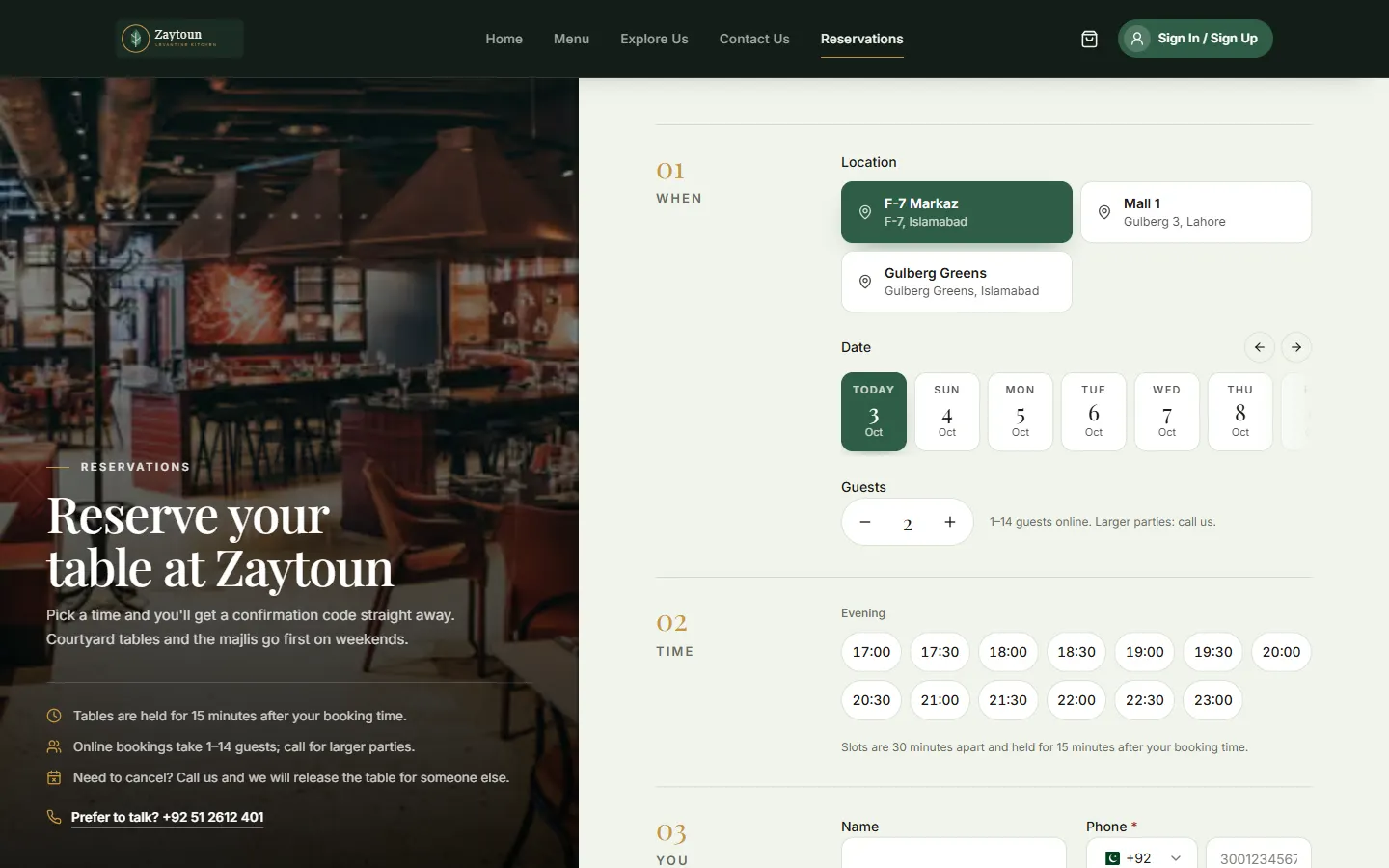Viewport: 1389px width, 868px height.
Task: Choose the 23:00 time slot
Action: point(1213,700)
